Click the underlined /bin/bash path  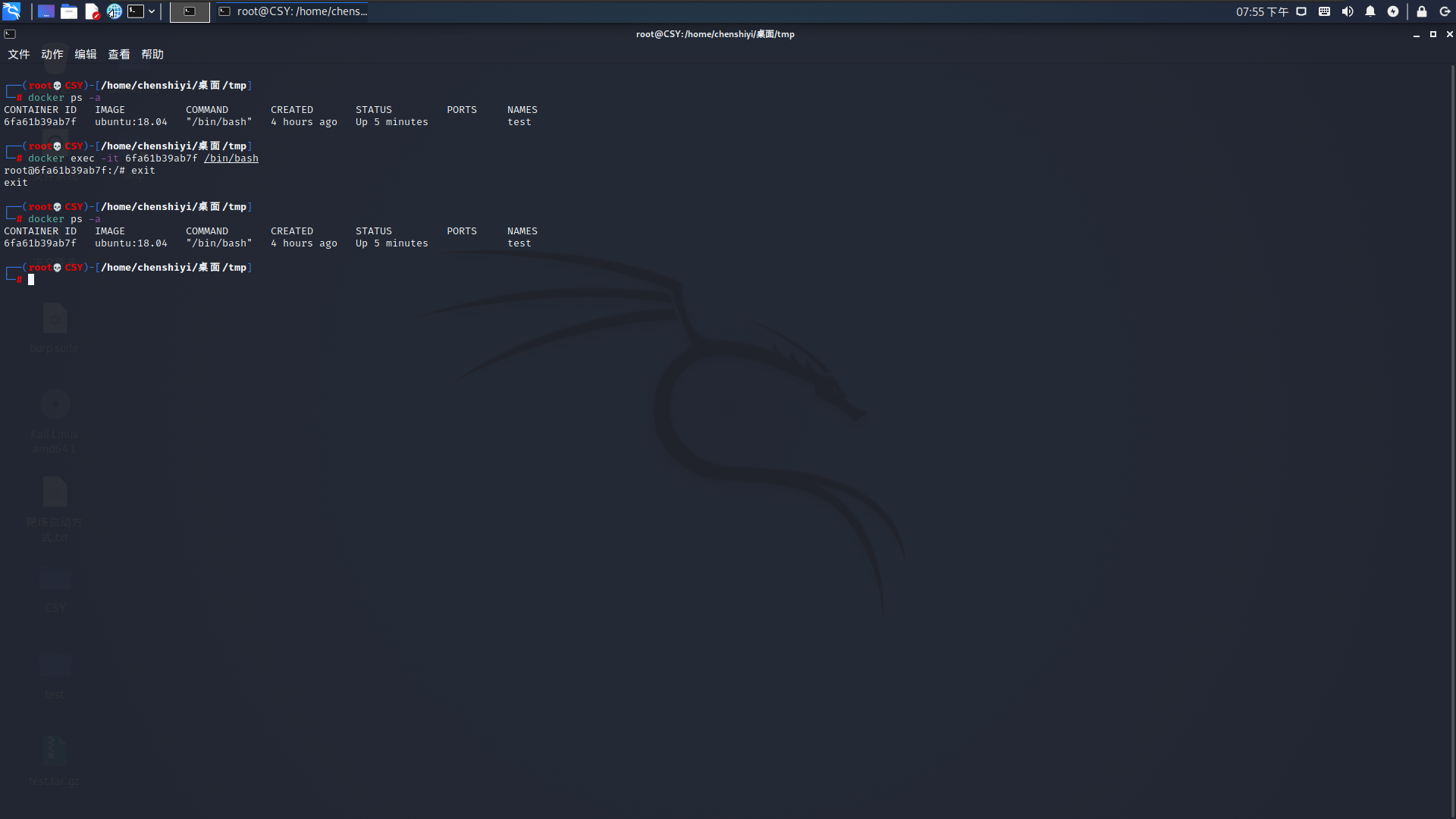(231, 158)
